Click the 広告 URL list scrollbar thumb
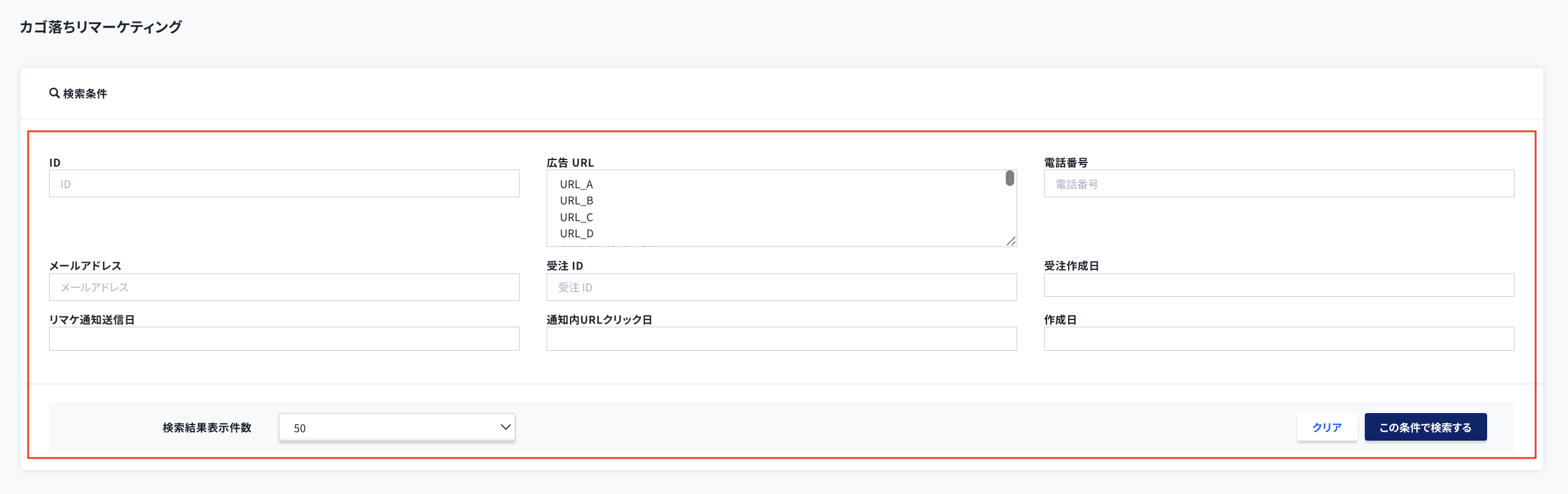The width and height of the screenshot is (1568, 494). tap(1010, 178)
